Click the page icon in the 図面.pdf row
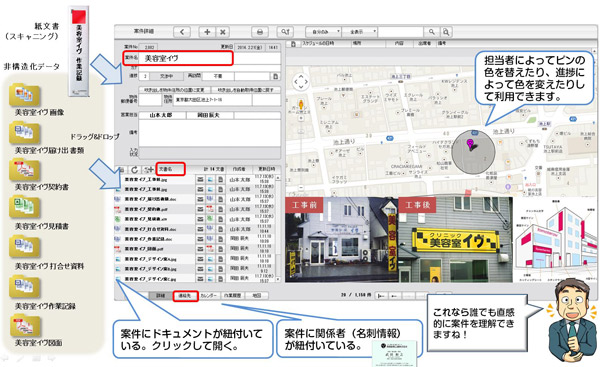This screenshot has width=600, height=367. 220,249
